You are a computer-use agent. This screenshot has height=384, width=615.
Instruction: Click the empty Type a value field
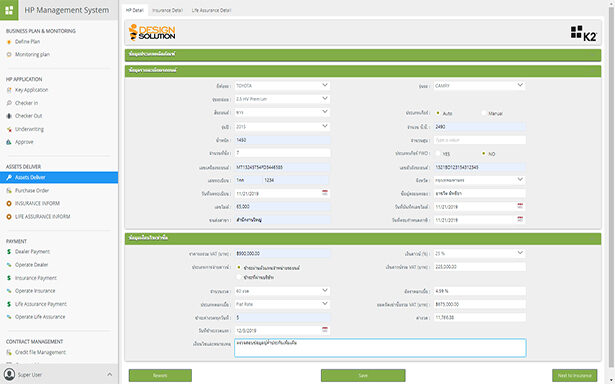479,140
